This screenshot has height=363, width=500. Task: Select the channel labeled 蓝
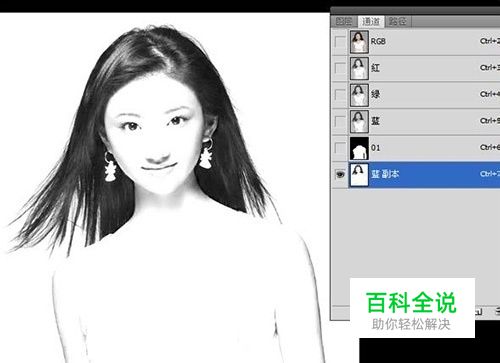pos(375,121)
